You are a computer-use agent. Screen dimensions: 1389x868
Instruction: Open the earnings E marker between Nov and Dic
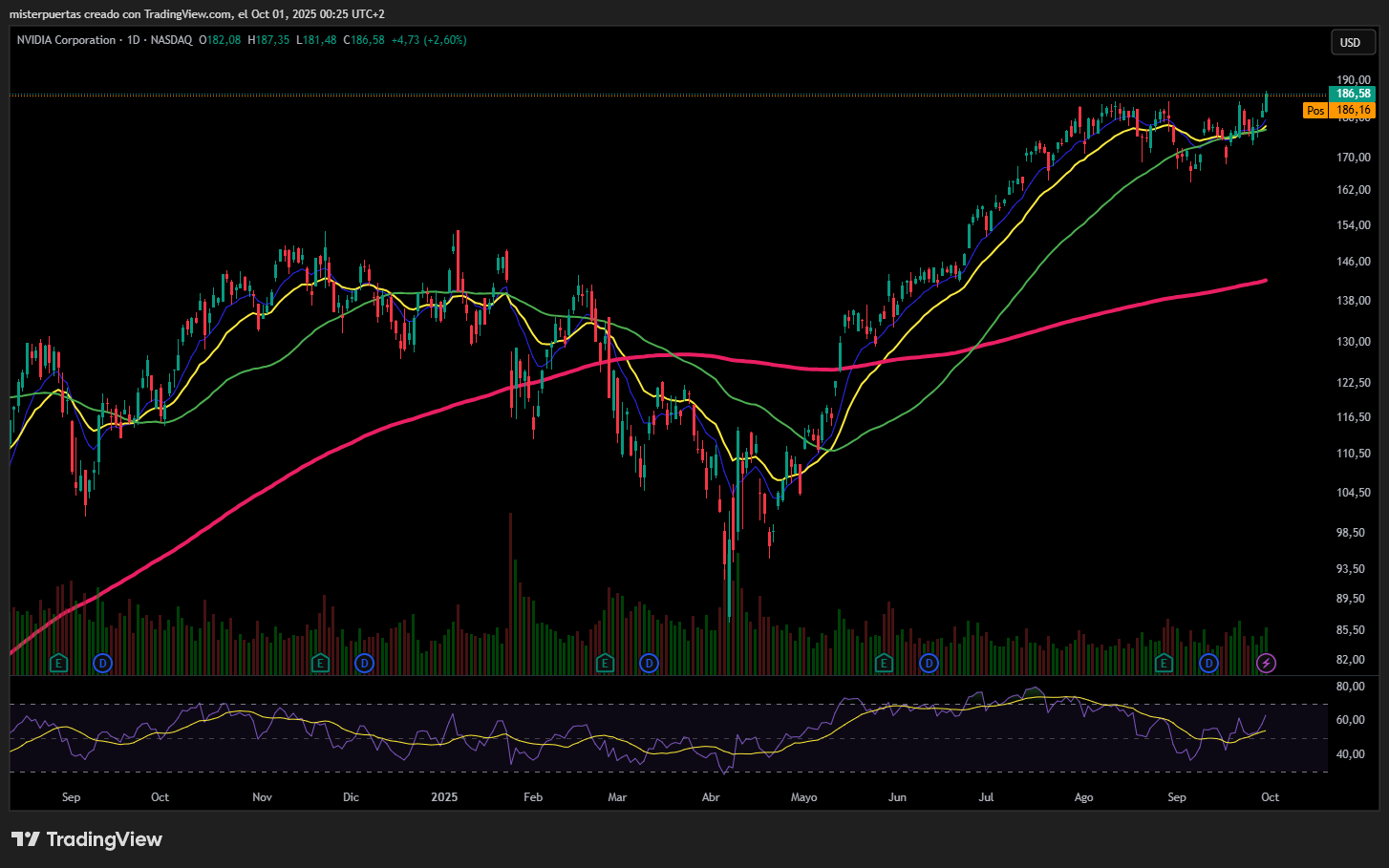click(320, 663)
